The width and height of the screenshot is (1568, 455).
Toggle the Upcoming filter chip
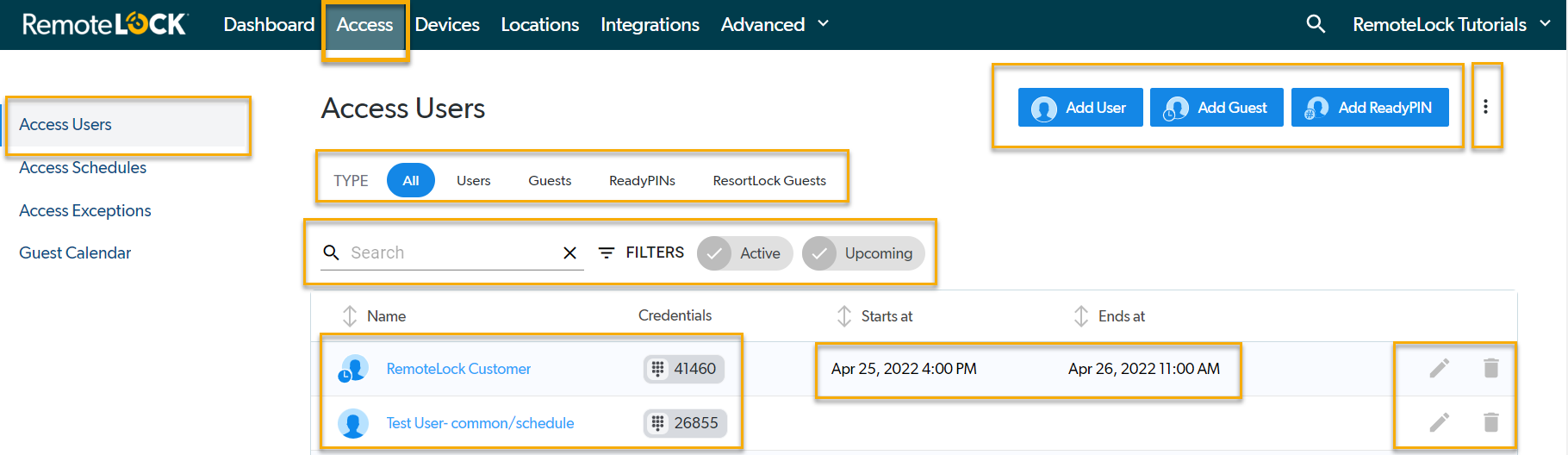coord(863,253)
